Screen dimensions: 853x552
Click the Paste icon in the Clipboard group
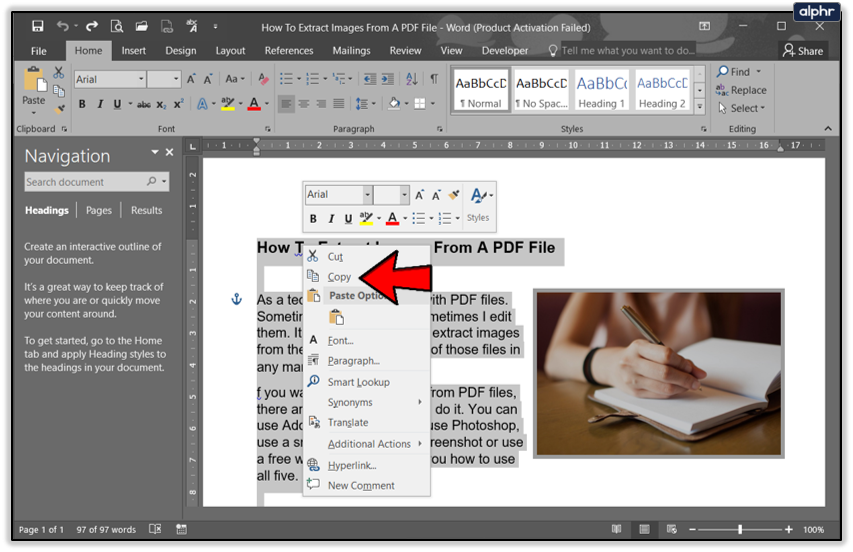click(x=34, y=82)
